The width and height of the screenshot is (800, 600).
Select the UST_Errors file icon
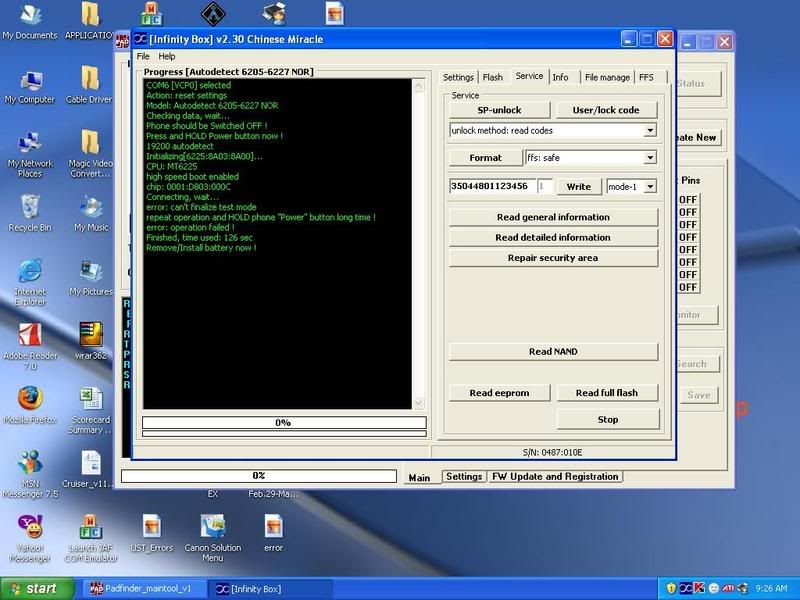(x=152, y=534)
